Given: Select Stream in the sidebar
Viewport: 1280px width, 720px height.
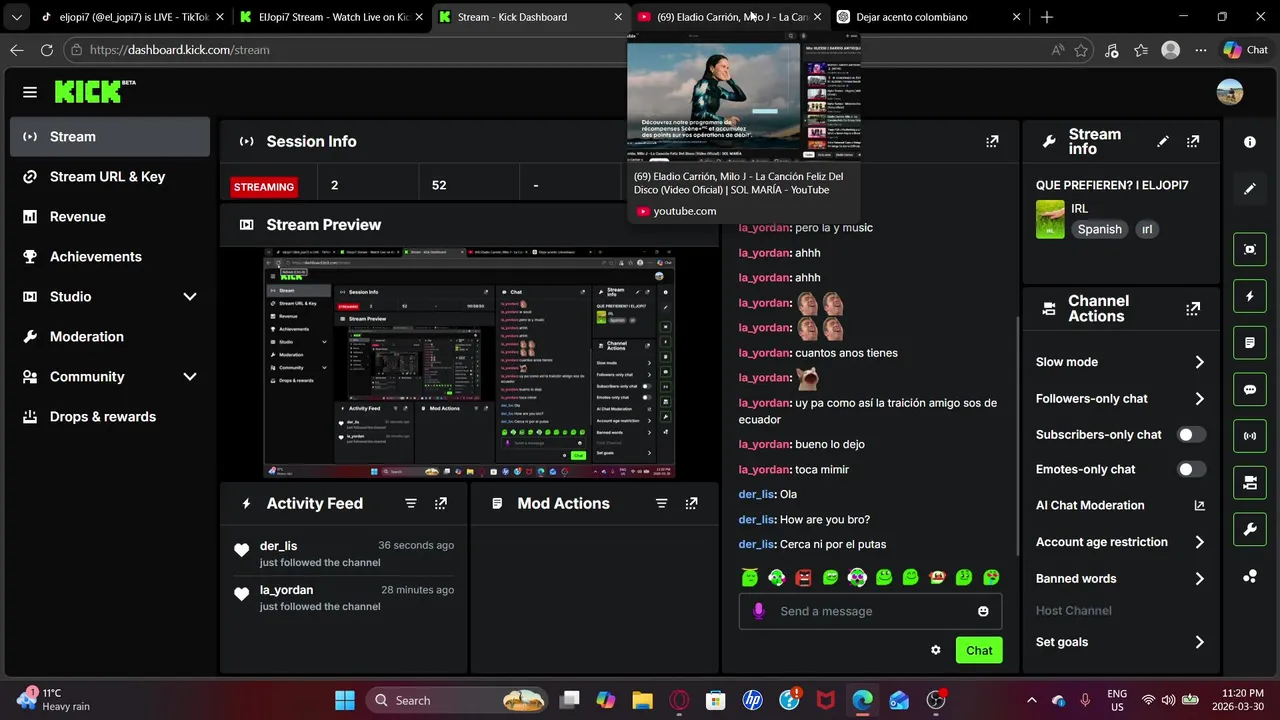Looking at the screenshot, I should pyautogui.click(x=110, y=137).
